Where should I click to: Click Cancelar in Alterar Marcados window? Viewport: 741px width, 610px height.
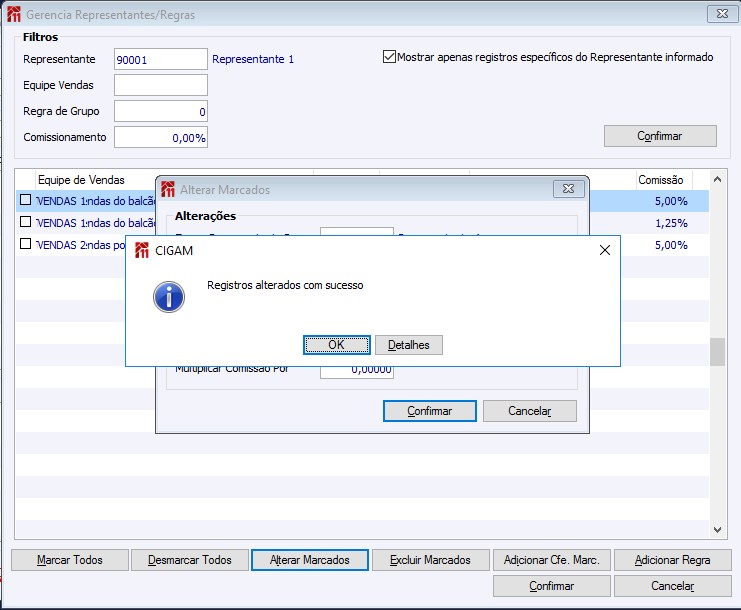pos(530,411)
